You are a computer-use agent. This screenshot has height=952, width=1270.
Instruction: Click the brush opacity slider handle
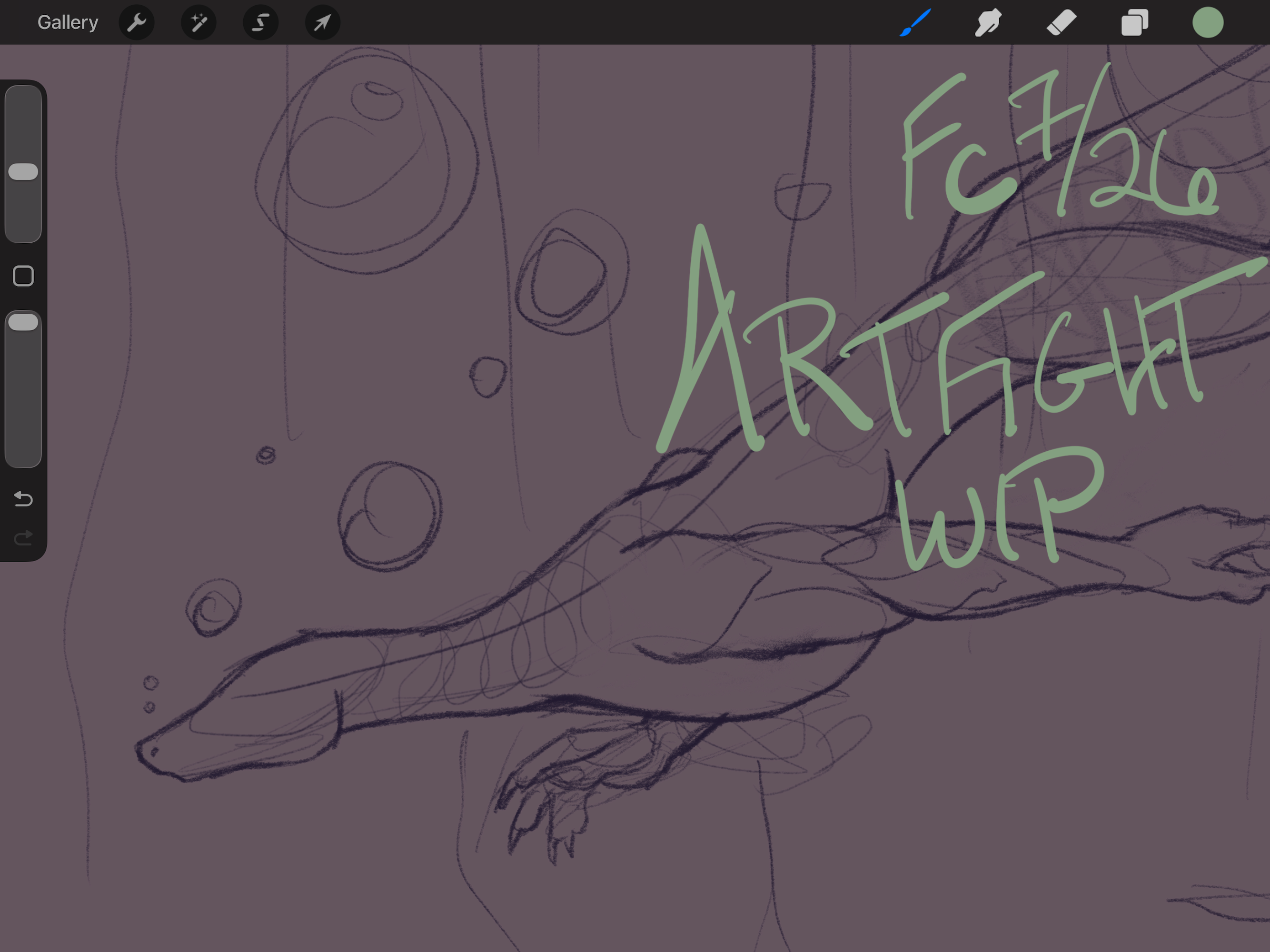point(23,322)
